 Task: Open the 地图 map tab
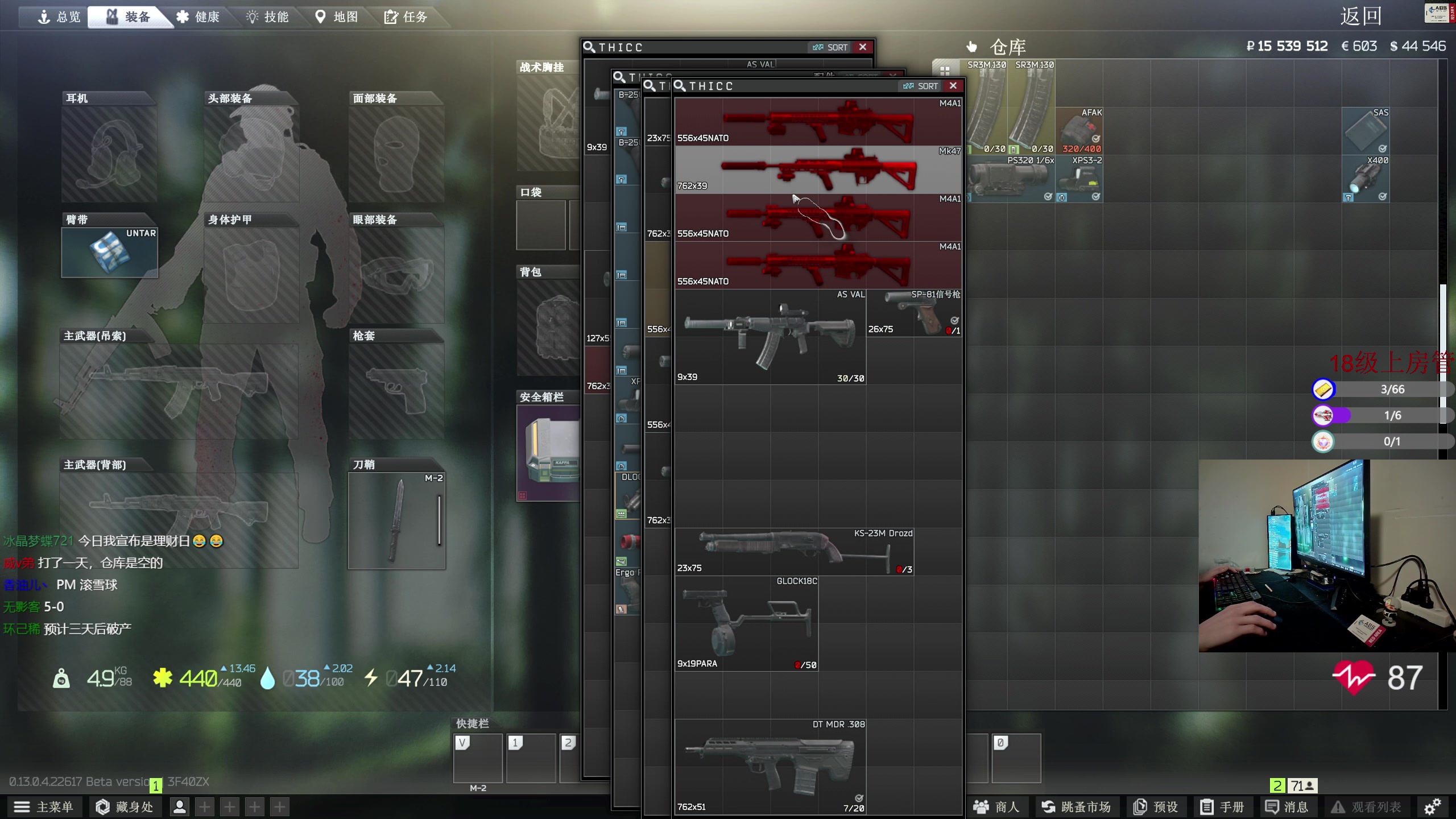pyautogui.click(x=337, y=17)
